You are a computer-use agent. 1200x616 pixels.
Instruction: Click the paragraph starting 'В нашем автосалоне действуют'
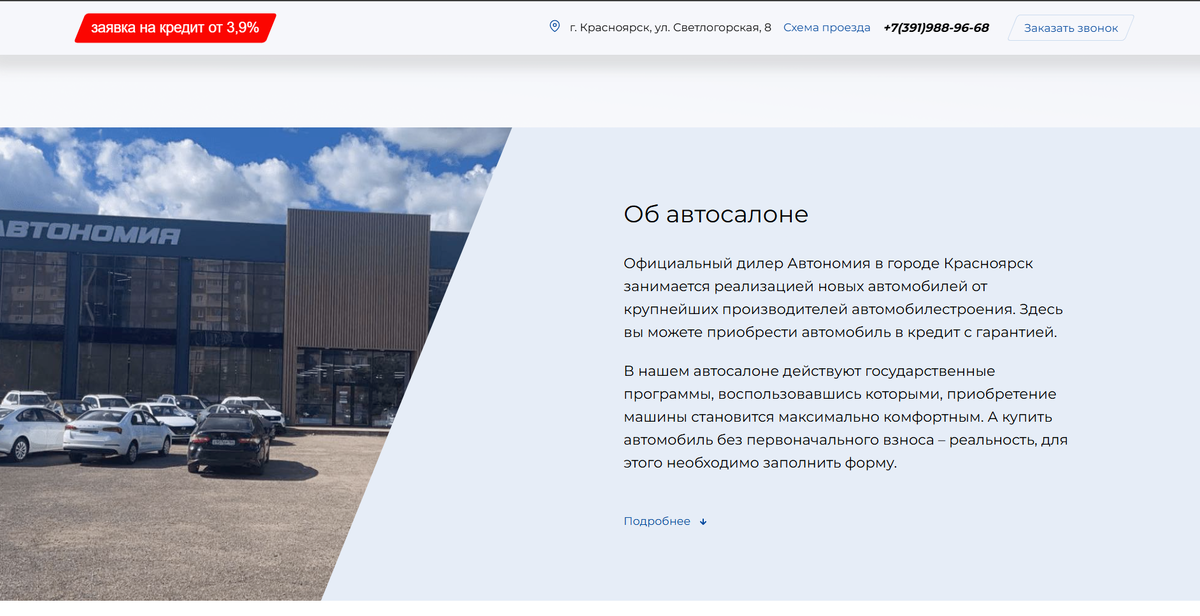point(846,417)
